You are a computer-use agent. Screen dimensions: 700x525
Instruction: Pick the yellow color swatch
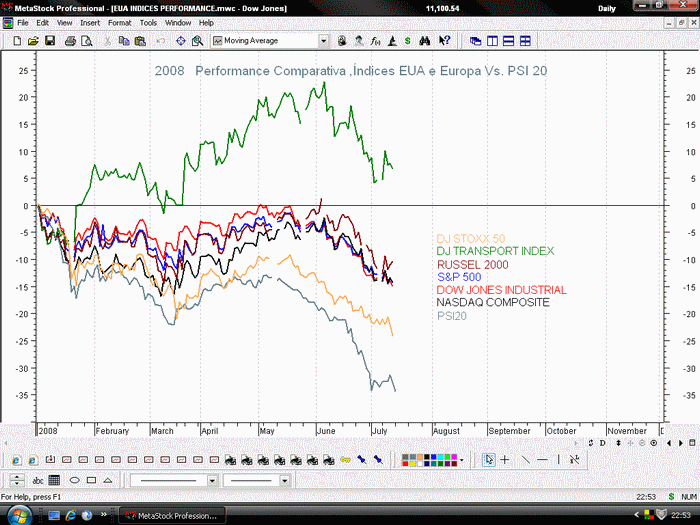[x=412, y=464]
